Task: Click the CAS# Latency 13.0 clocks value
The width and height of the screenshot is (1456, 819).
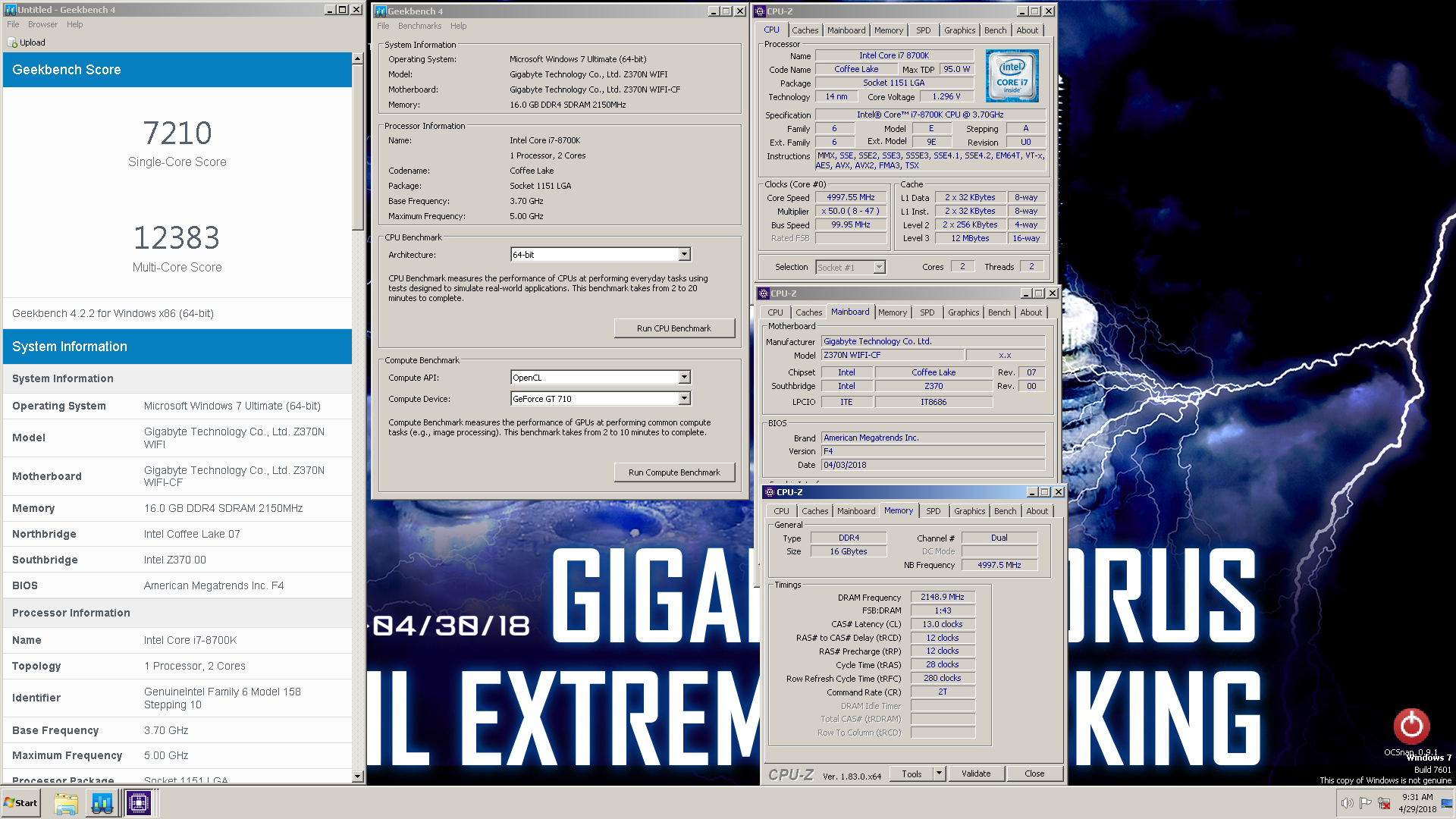Action: (942, 624)
